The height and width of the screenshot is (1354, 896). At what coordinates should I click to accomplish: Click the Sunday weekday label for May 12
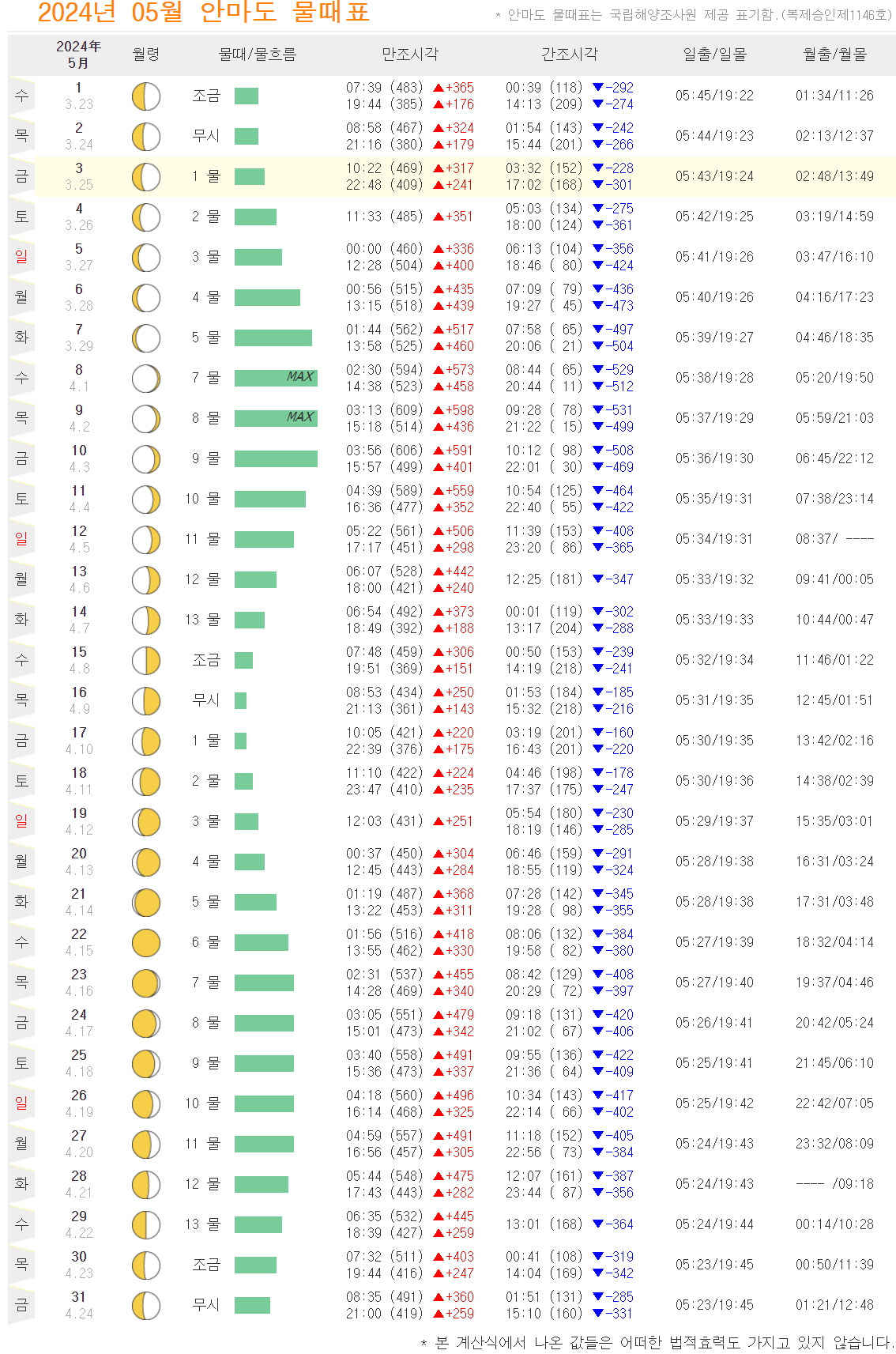21,539
